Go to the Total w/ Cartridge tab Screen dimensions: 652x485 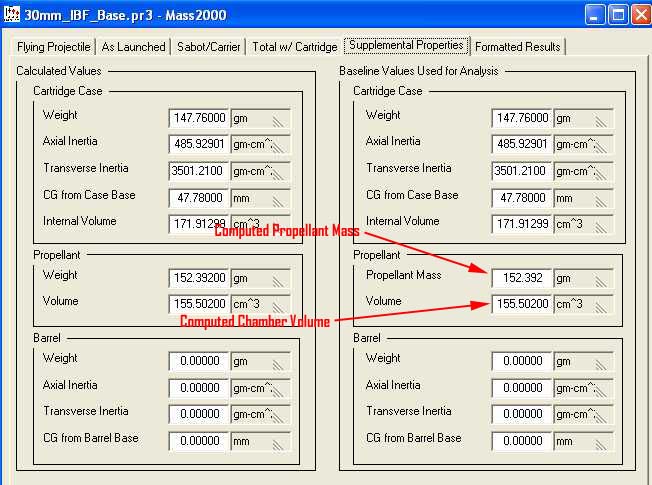[x=293, y=47]
